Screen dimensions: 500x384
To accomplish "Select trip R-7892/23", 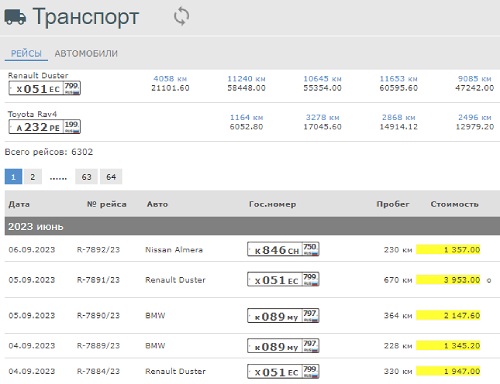I will (98, 250).
